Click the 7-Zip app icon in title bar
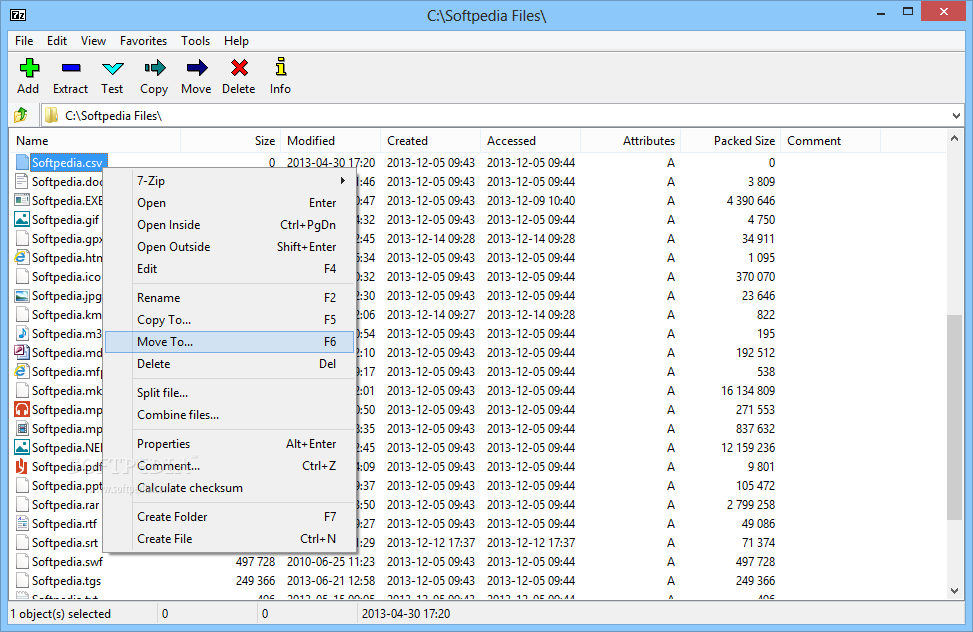This screenshot has height=632, width=973. tap(18, 15)
